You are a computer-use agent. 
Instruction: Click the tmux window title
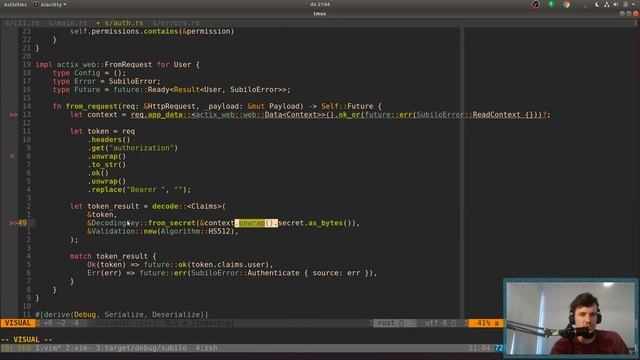click(x=320, y=13)
